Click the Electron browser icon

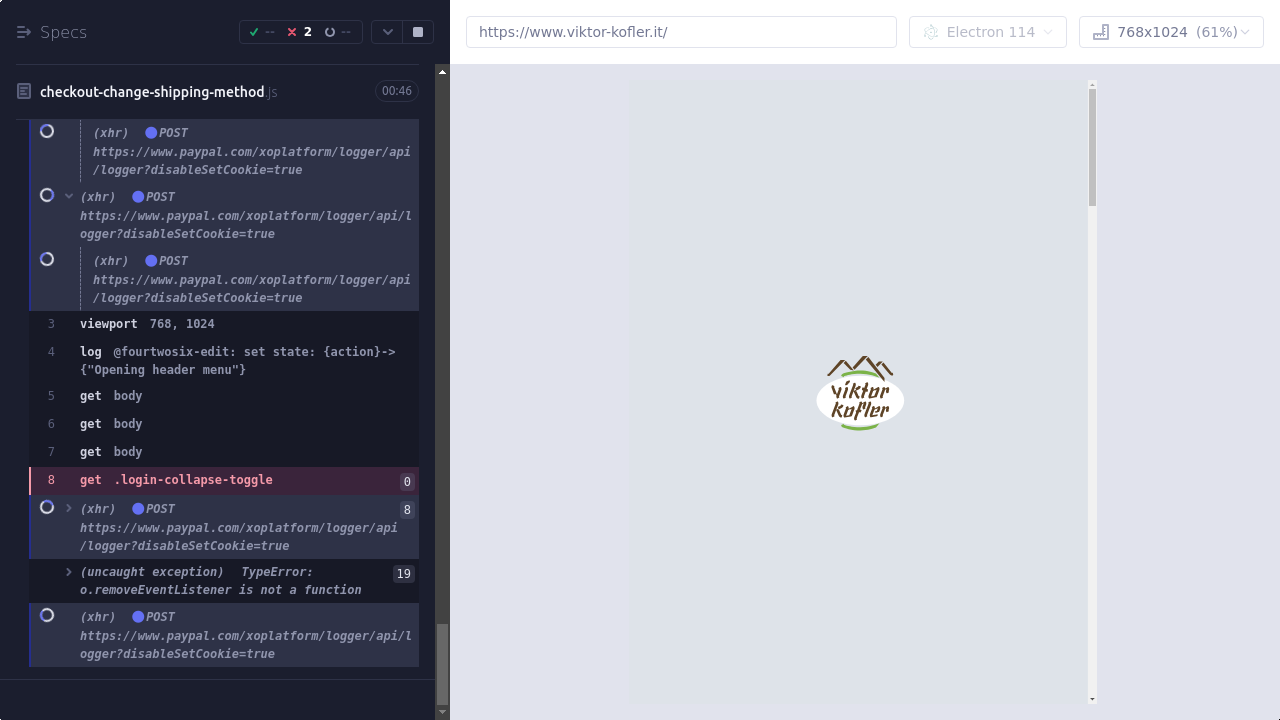pos(931,32)
